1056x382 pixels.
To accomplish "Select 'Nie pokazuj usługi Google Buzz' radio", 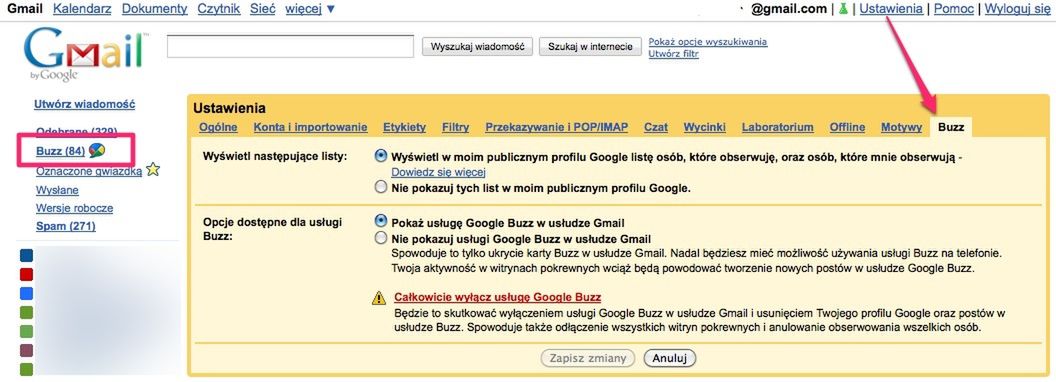I will coord(381,238).
